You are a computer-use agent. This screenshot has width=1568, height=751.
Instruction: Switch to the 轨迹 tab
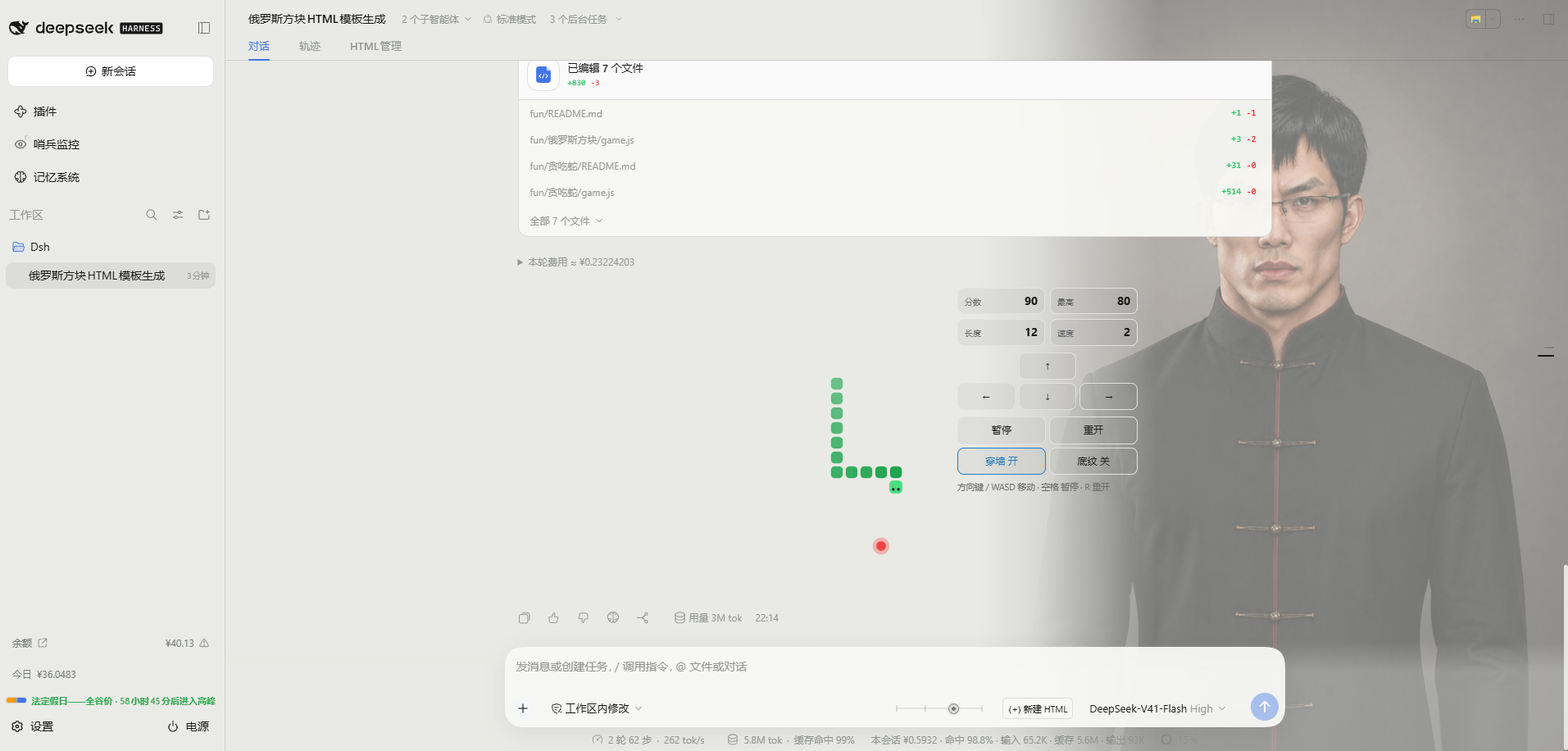(310, 46)
